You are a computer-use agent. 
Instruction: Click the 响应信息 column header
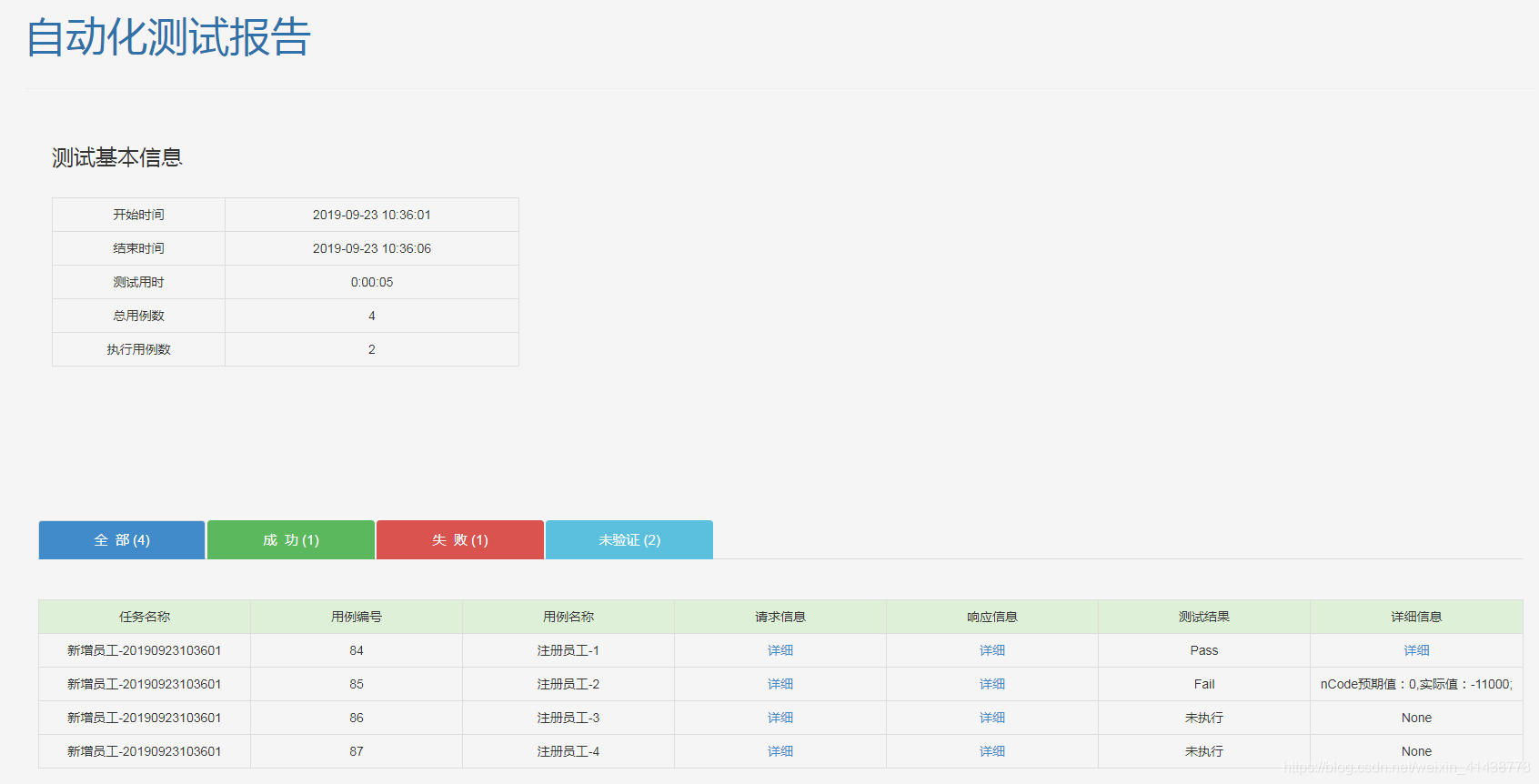pos(992,617)
